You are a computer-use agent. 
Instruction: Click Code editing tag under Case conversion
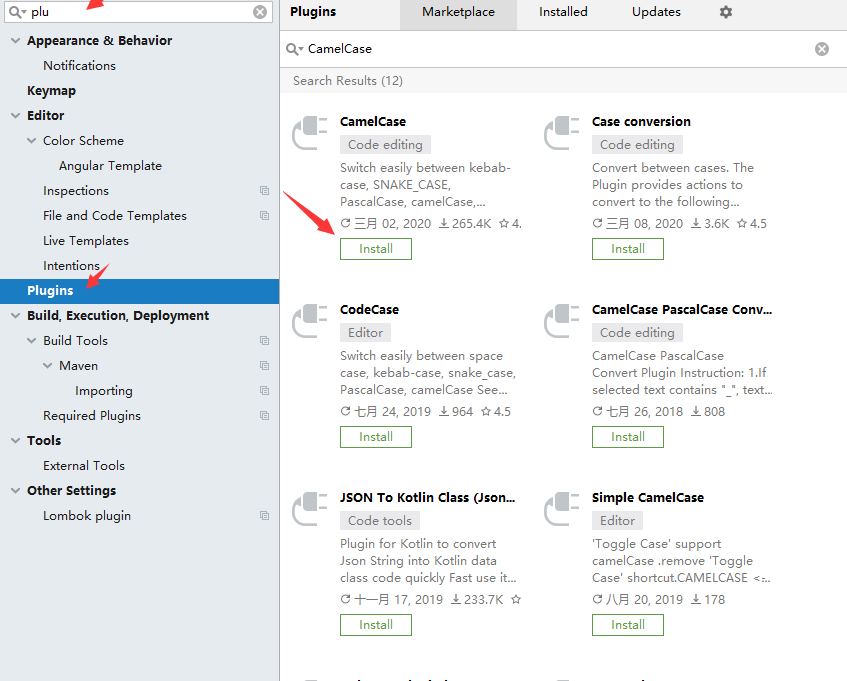point(637,145)
